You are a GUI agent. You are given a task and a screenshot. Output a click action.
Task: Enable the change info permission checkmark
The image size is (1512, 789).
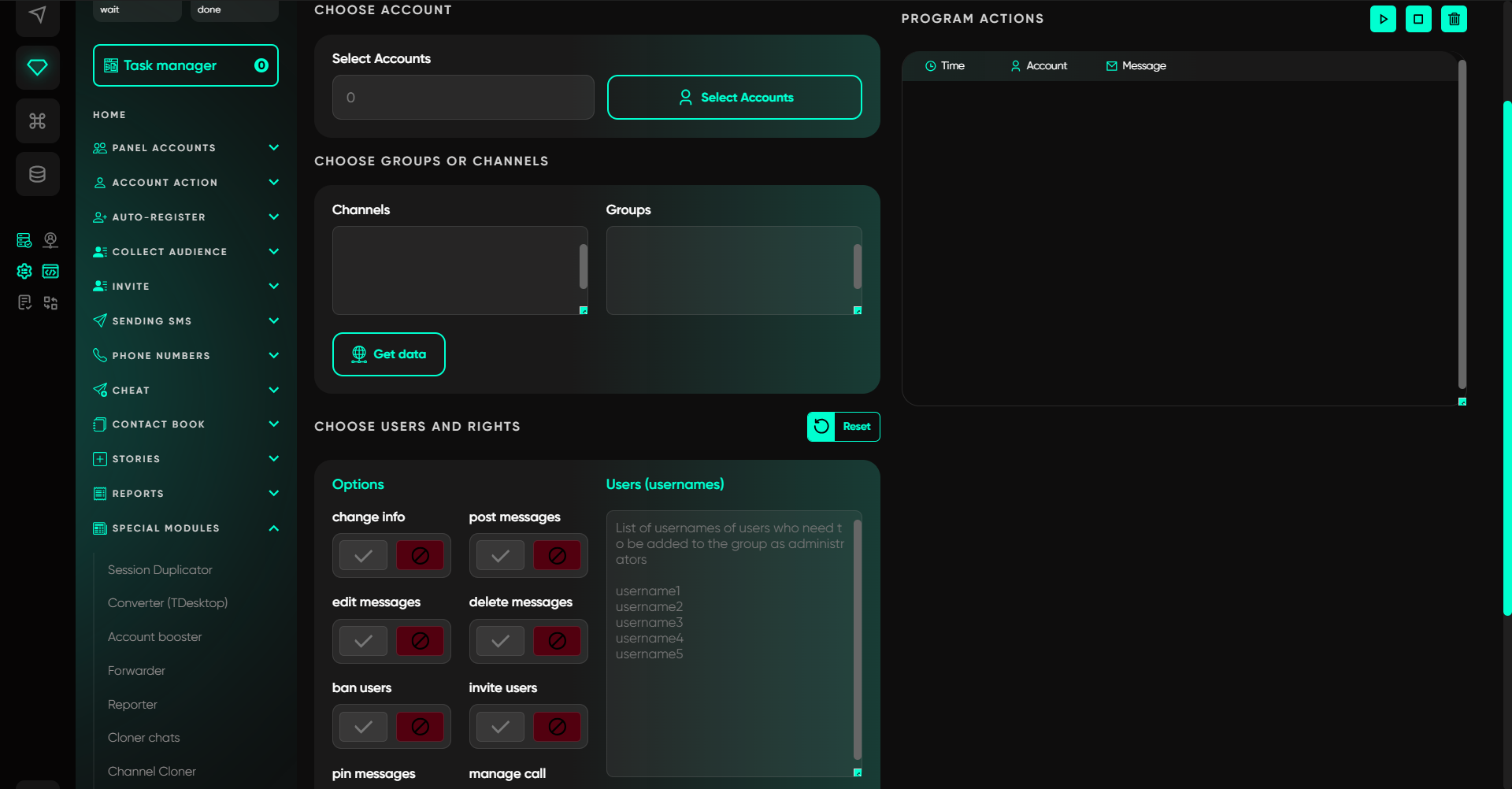[363, 556]
